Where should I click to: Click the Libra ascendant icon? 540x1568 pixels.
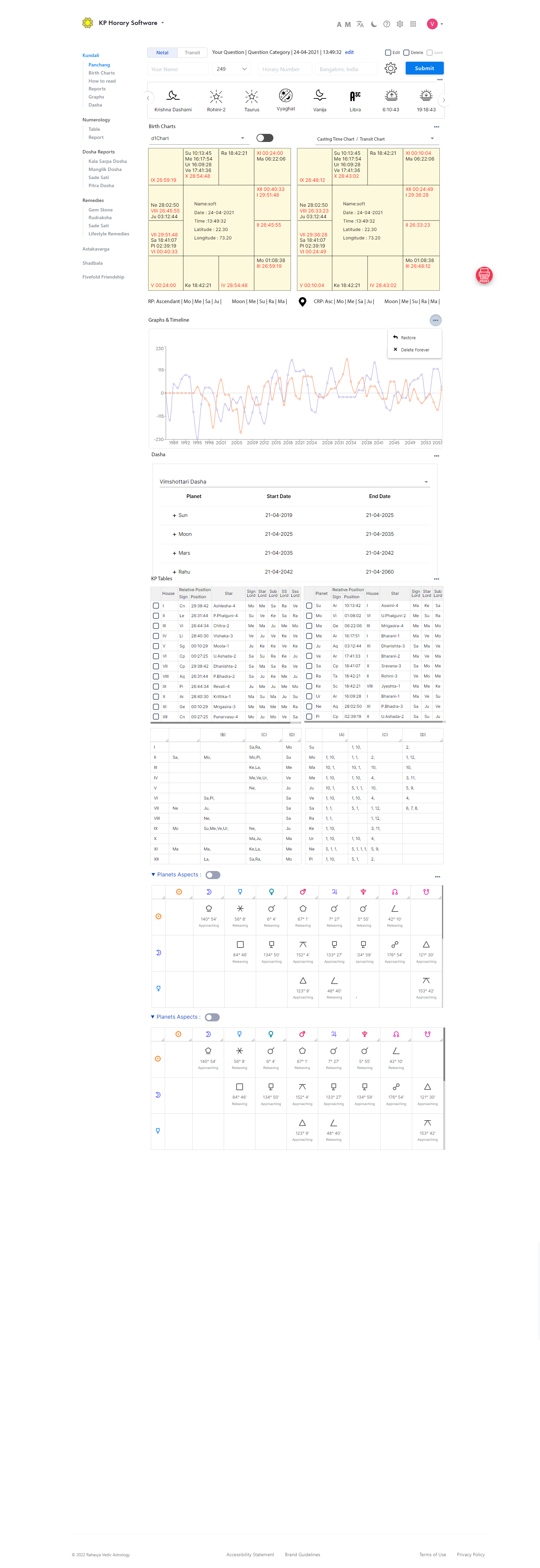click(355, 96)
